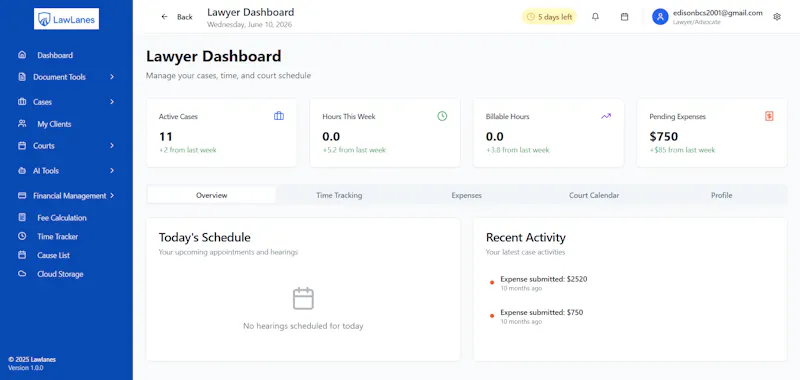
Task: Click the clock icon on Hours This Week card
Action: coord(442,116)
